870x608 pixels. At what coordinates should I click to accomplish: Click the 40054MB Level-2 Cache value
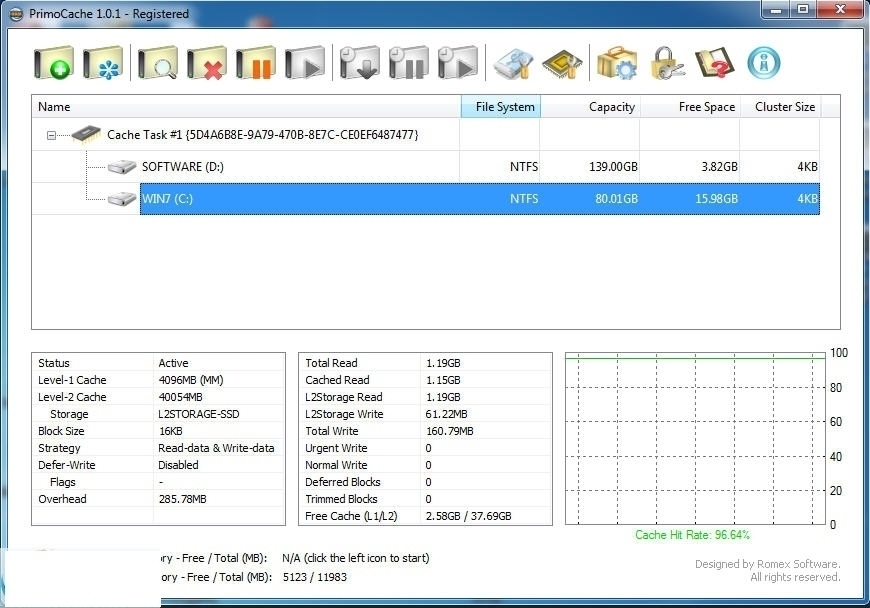180,397
